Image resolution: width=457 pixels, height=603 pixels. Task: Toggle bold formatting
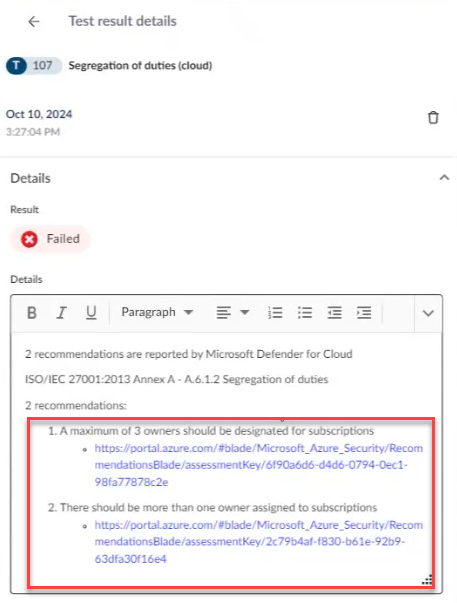pos(32,313)
